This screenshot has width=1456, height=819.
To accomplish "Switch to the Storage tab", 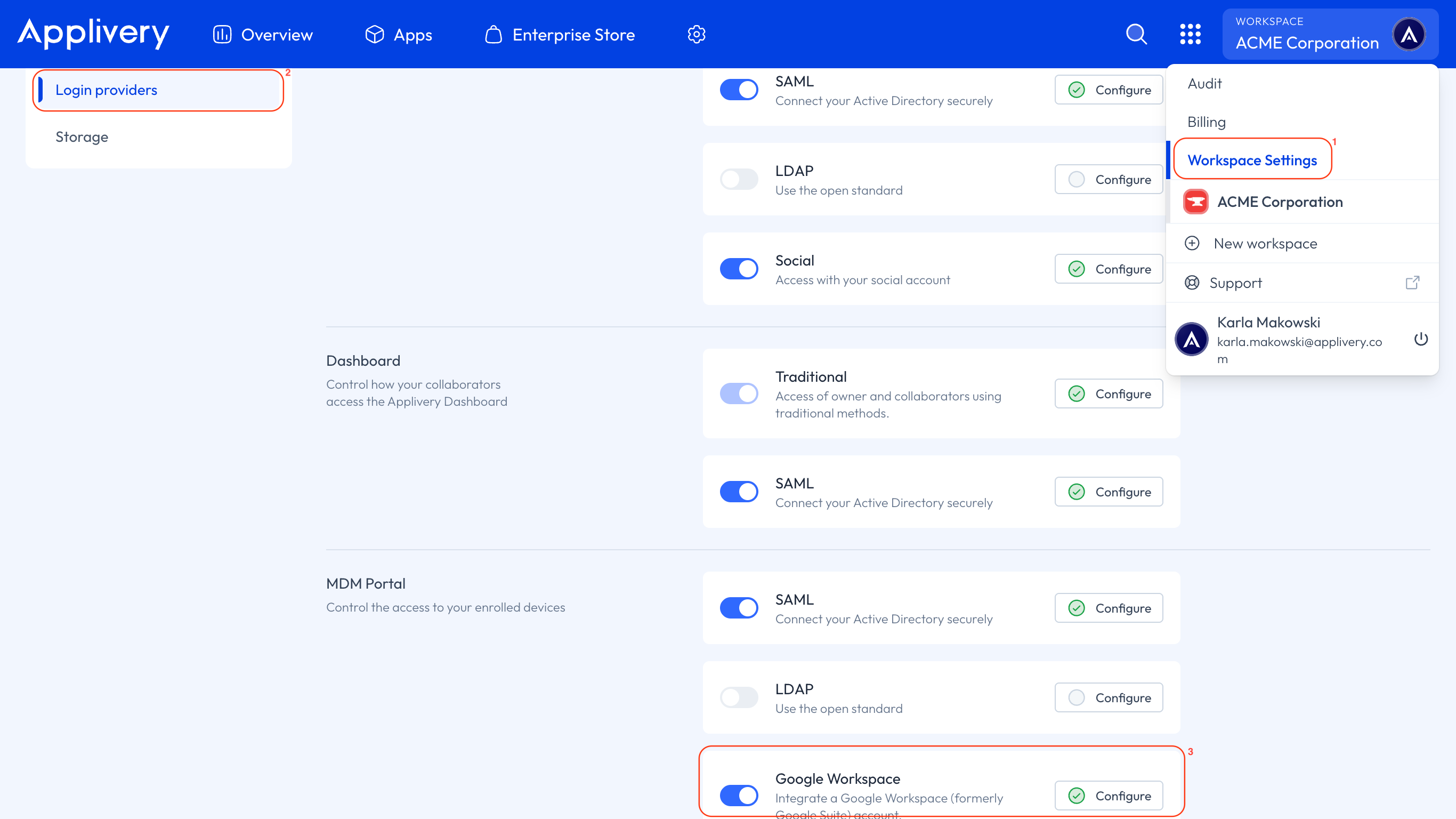I will [x=82, y=136].
